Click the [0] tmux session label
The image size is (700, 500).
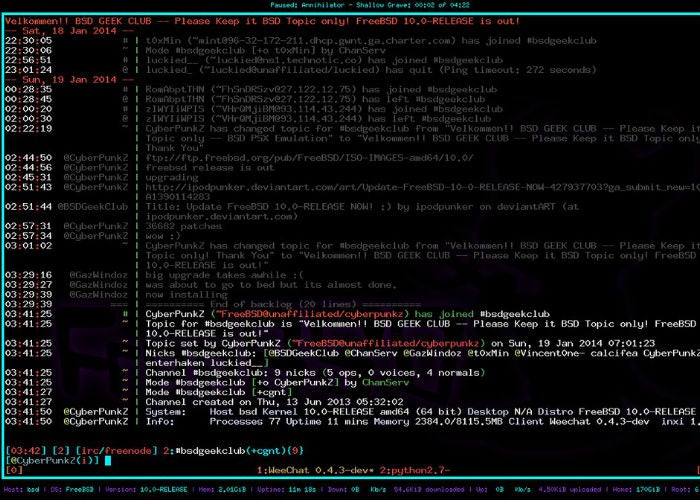14,470
